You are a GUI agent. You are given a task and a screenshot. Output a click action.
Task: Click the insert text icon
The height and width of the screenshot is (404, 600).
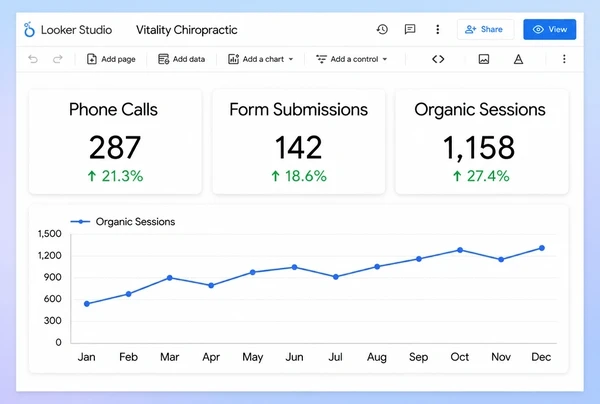click(x=518, y=59)
